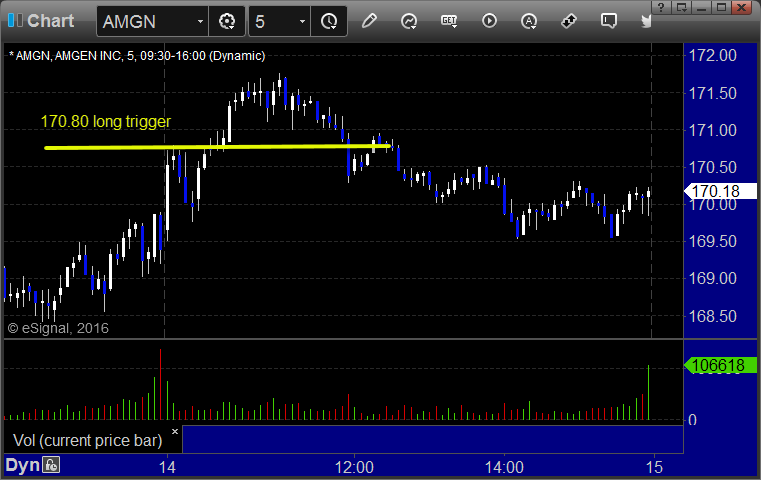Screen dimensions: 761x480
Task: Click the Twitter bird icon
Action: [x=646, y=21]
